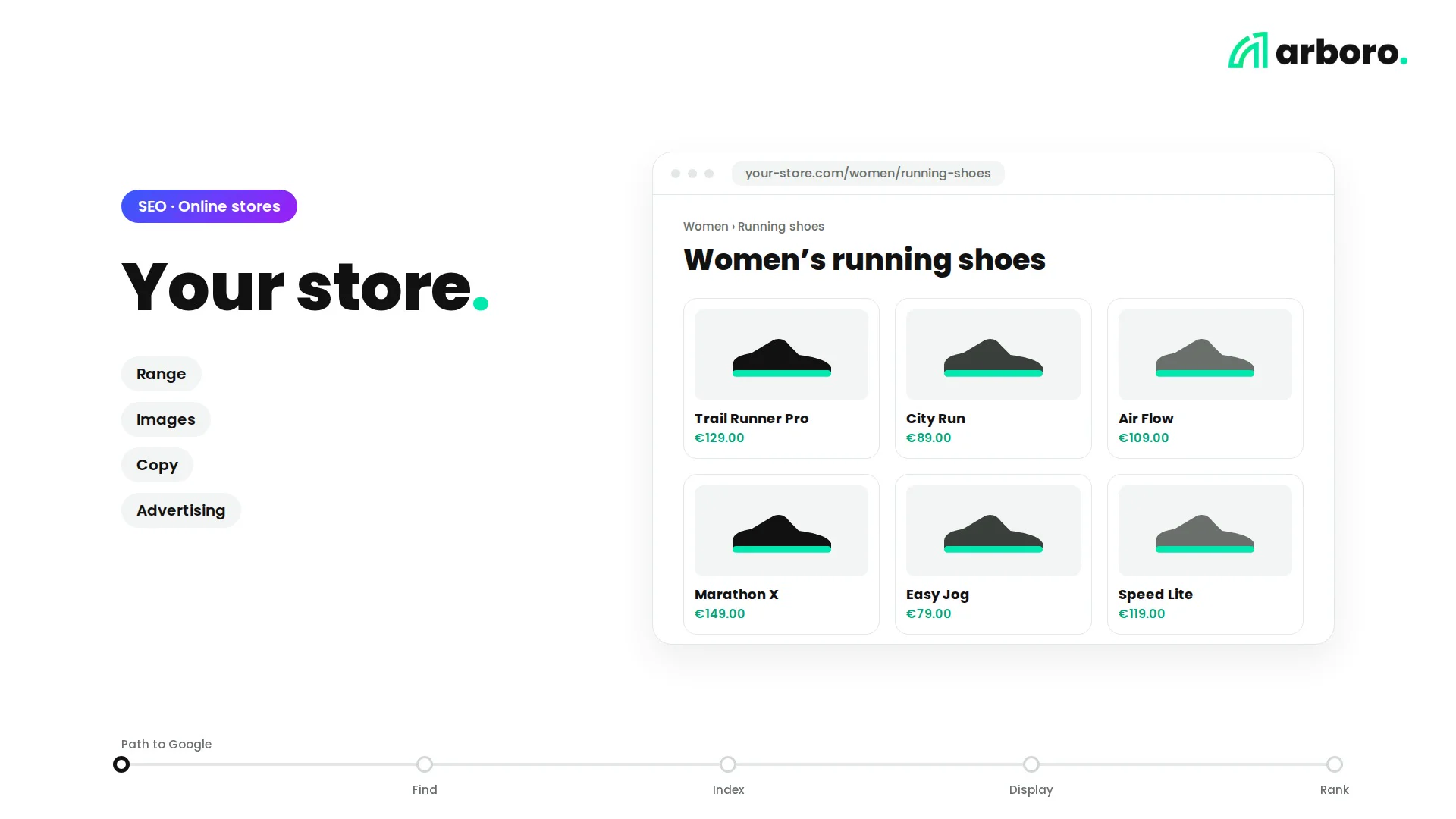Open the Trail Runner Pro shoe image

coord(781,355)
